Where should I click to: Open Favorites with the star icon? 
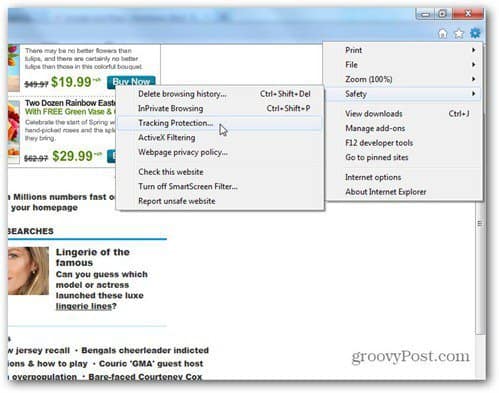pos(459,34)
